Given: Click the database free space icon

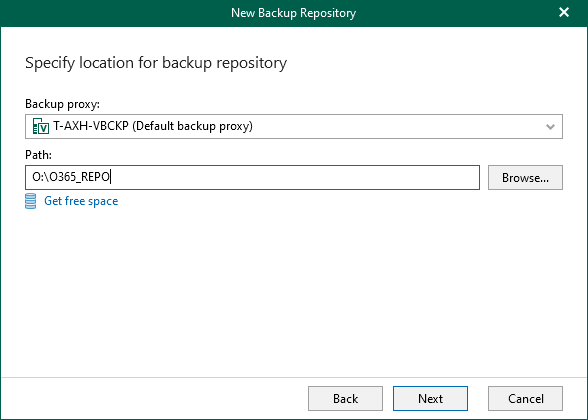Looking at the screenshot, I should tap(31, 201).
